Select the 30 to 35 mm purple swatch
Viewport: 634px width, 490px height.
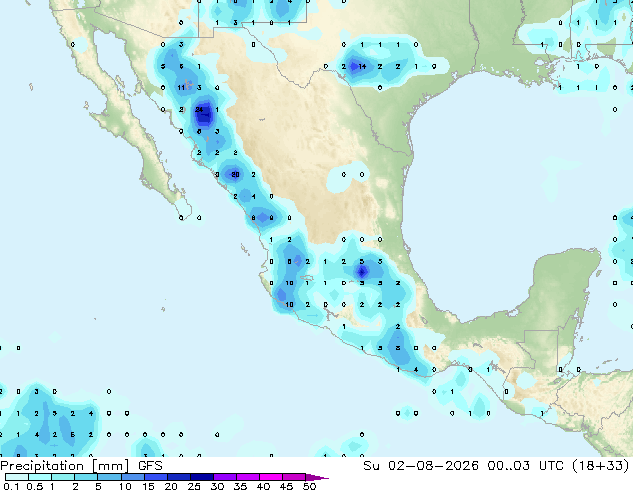[224, 477]
